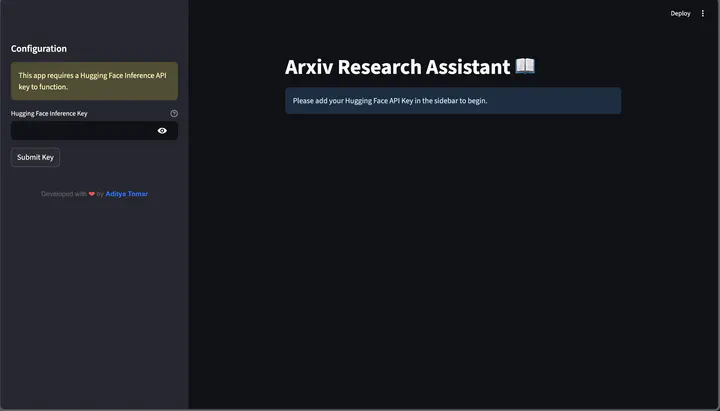Click the red heart icon in footer
This screenshot has width=720, height=411.
tap(92, 194)
